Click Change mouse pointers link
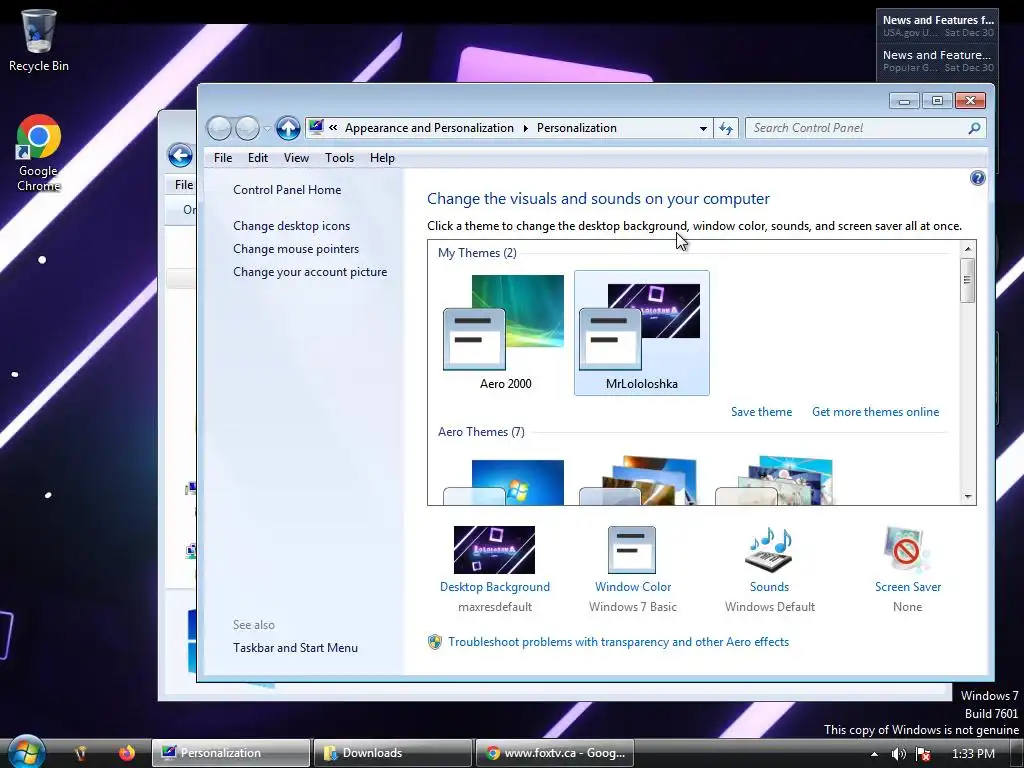 (296, 249)
